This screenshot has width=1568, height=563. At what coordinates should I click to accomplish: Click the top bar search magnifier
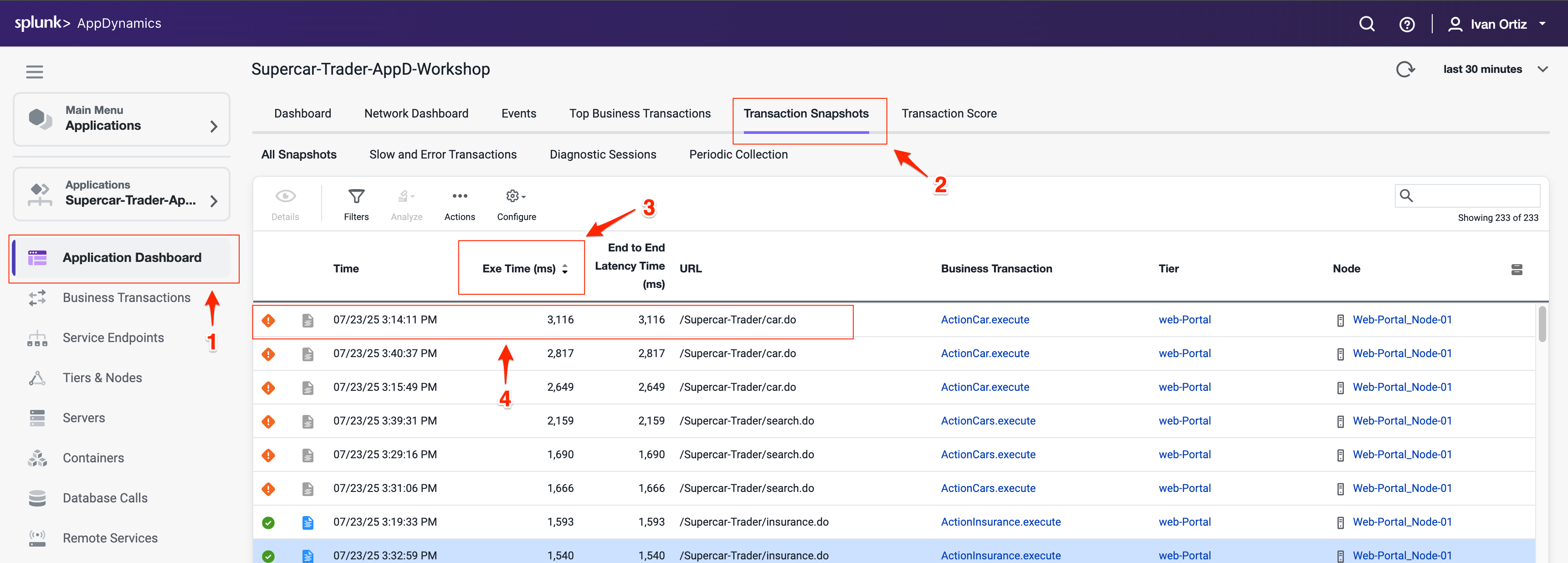coord(1367,24)
